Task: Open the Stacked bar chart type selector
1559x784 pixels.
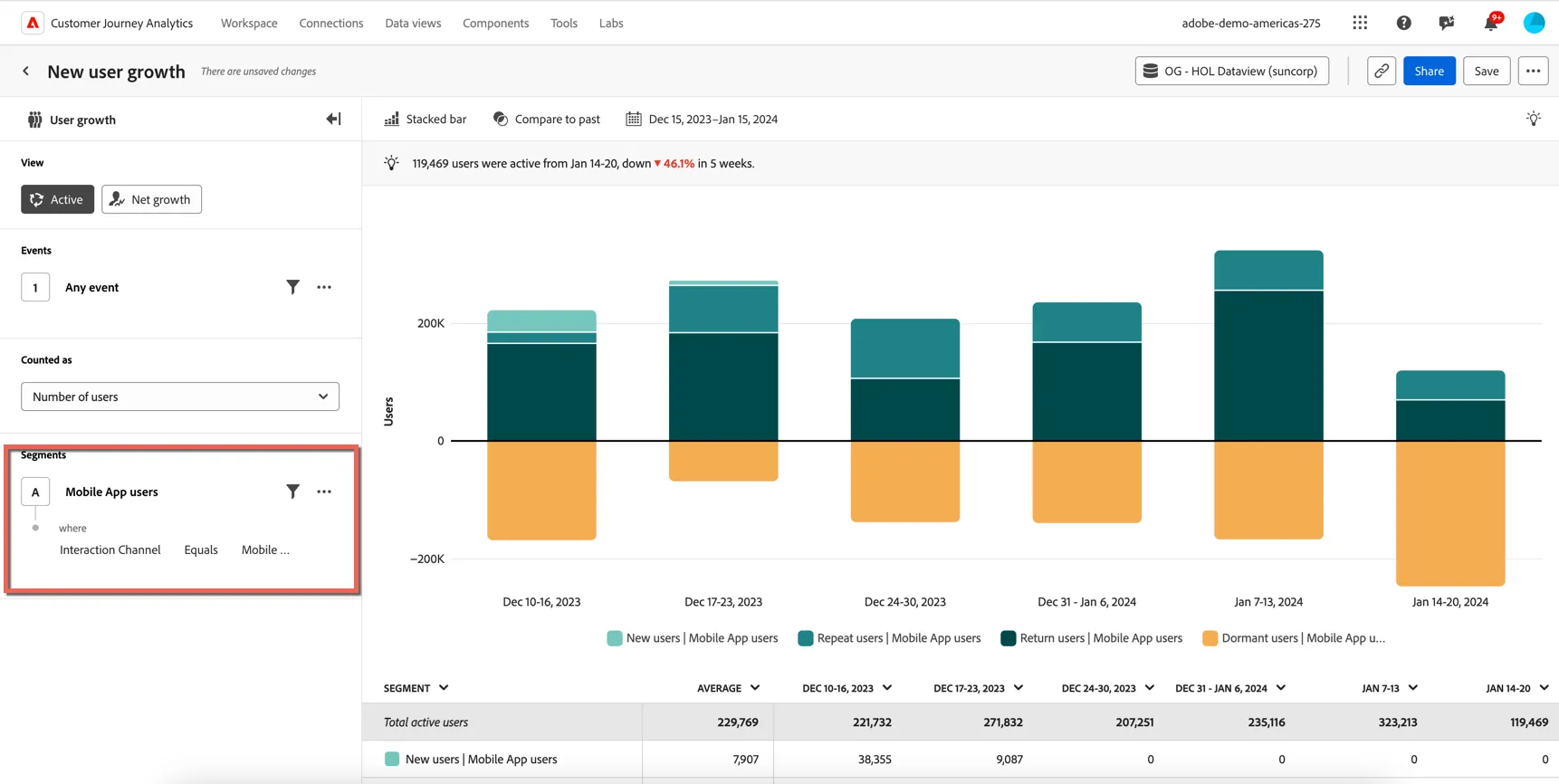Action: [x=426, y=119]
